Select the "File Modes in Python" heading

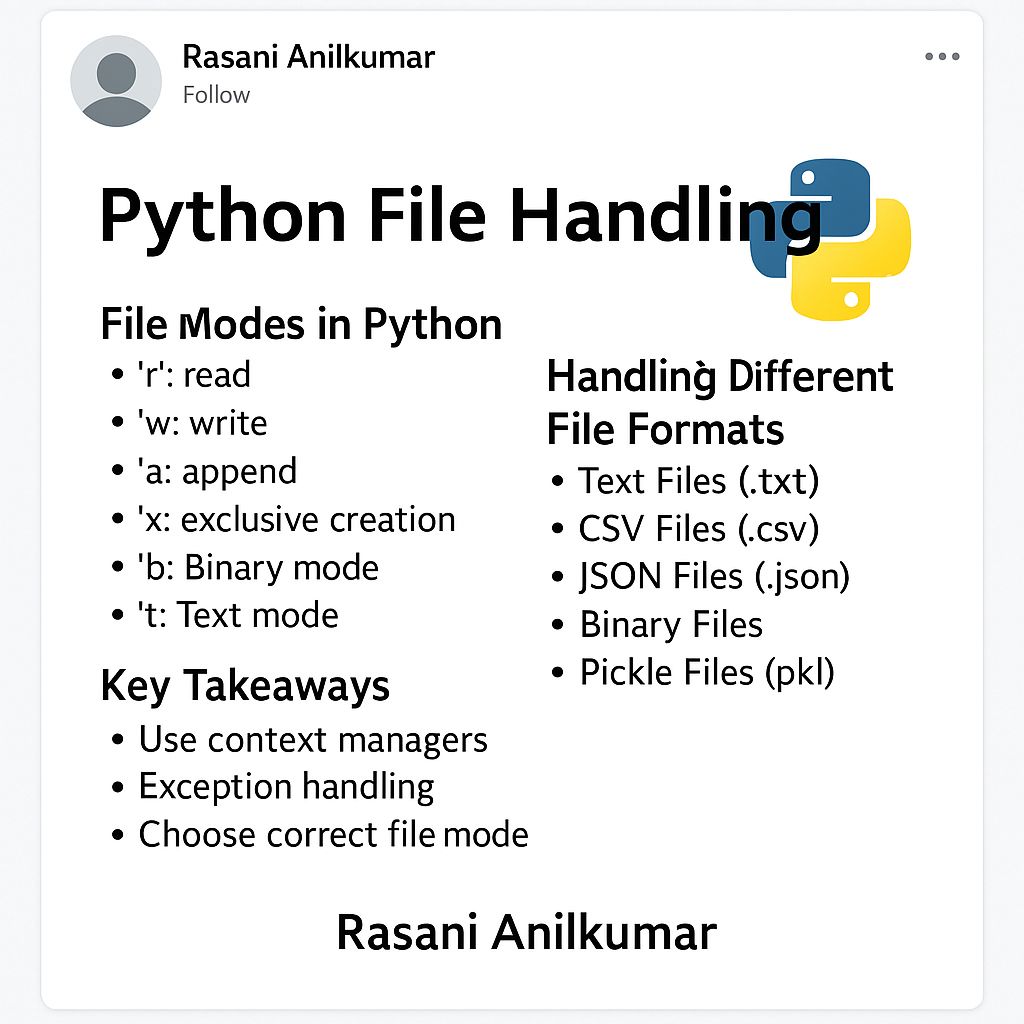(x=301, y=325)
